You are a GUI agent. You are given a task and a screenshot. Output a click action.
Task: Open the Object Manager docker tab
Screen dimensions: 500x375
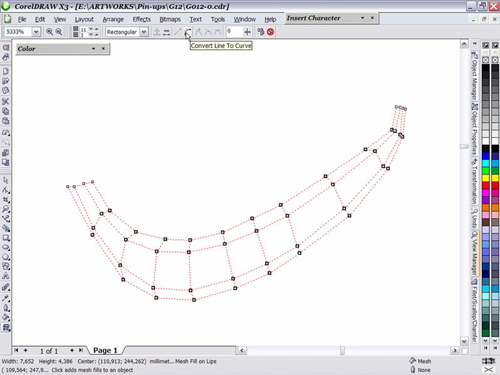(x=474, y=76)
